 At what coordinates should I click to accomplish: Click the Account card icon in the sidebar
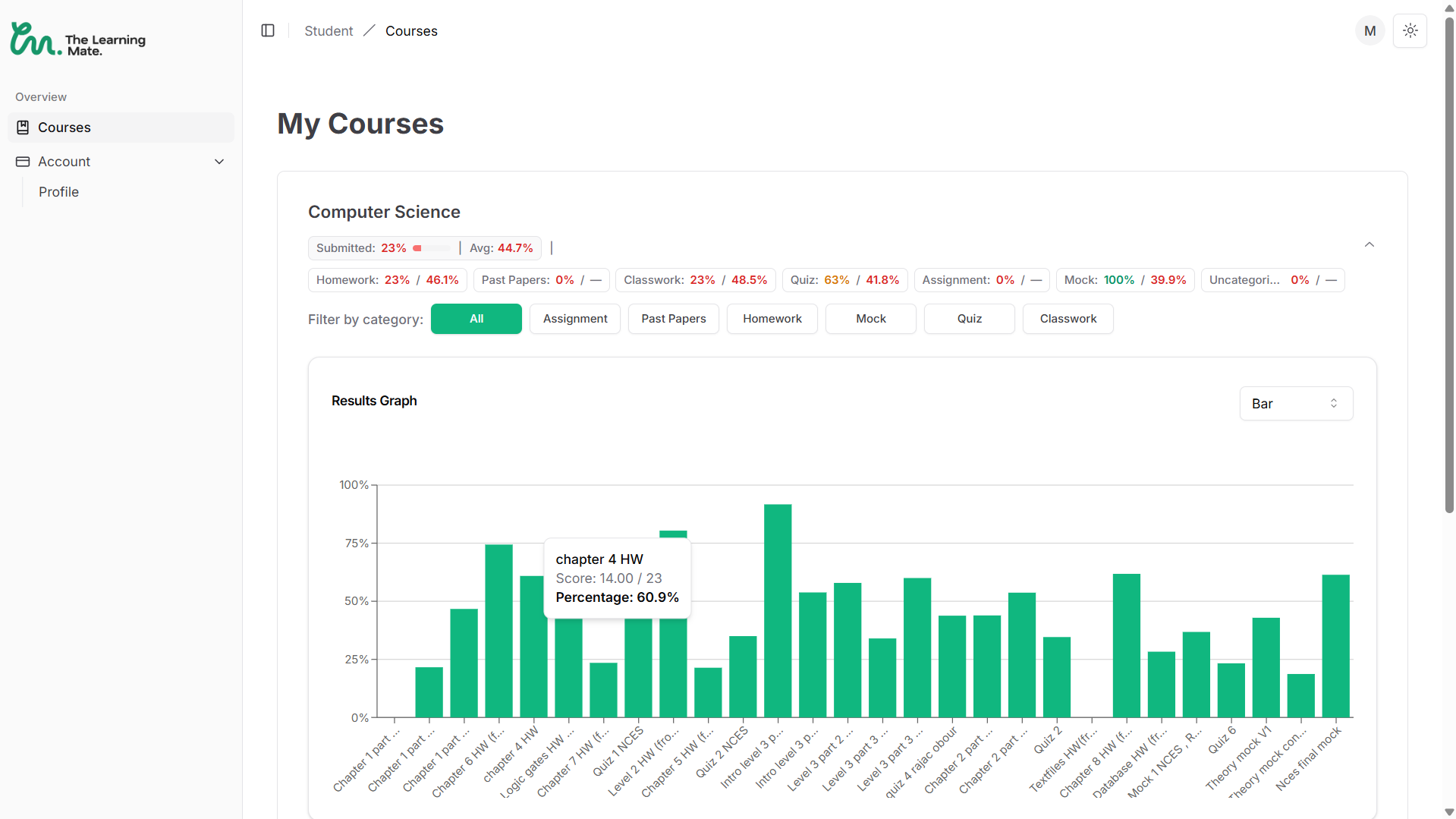(23, 162)
